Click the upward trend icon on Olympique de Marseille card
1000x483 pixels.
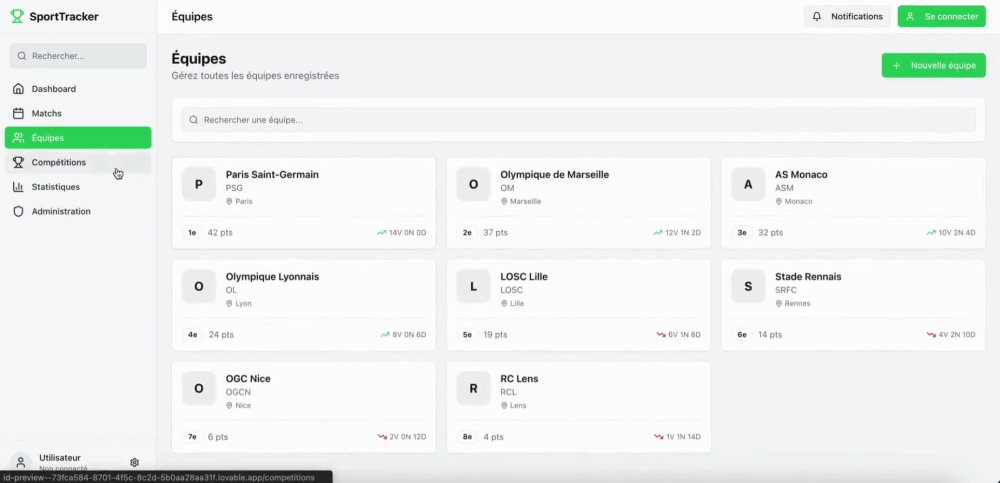point(658,233)
